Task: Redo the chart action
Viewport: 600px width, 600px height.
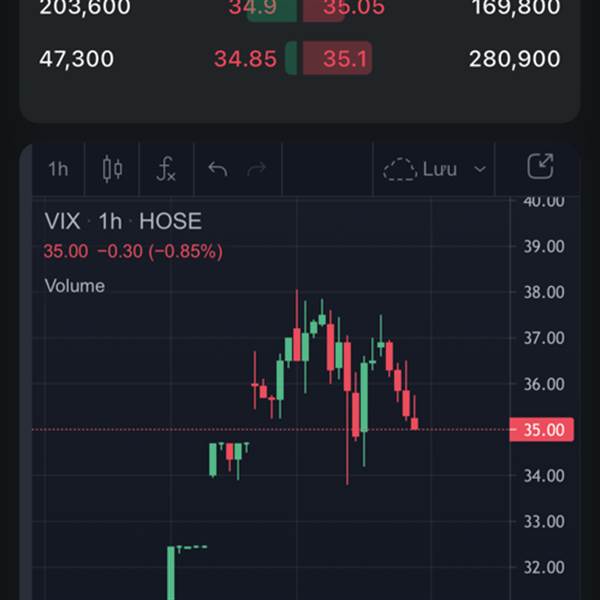Action: (x=256, y=169)
